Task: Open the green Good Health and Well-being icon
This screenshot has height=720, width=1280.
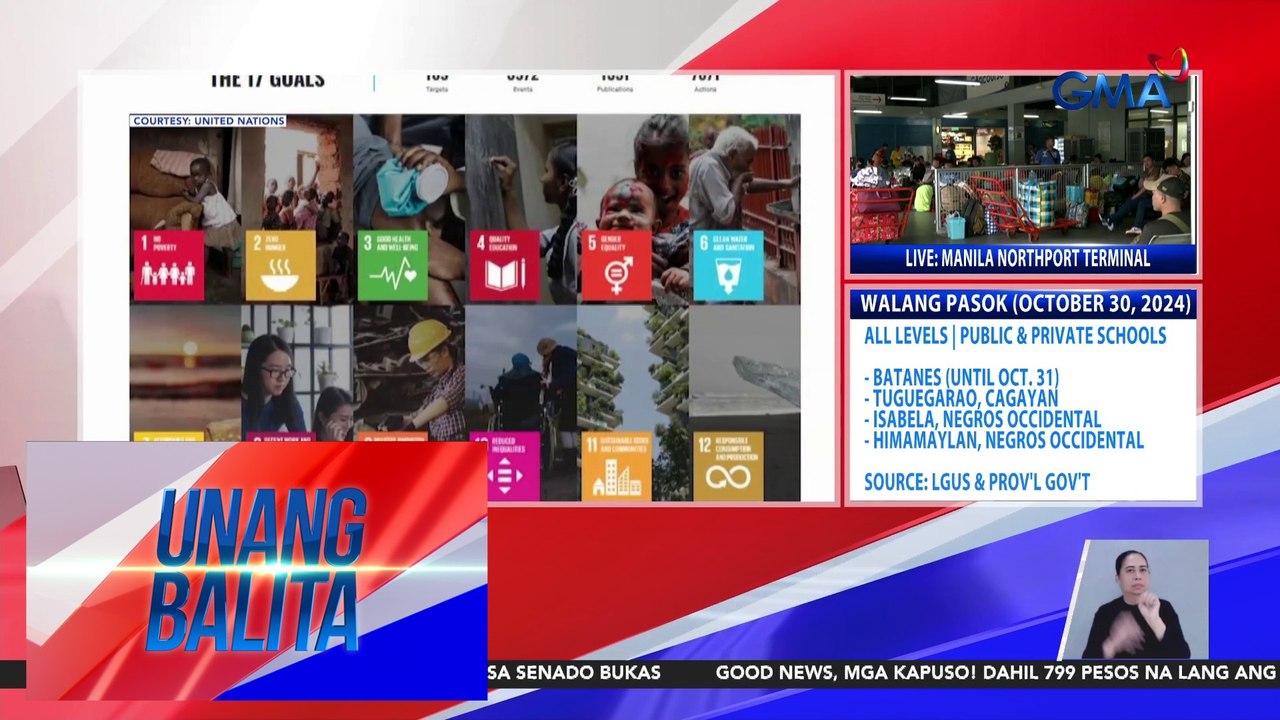Action: (x=392, y=265)
